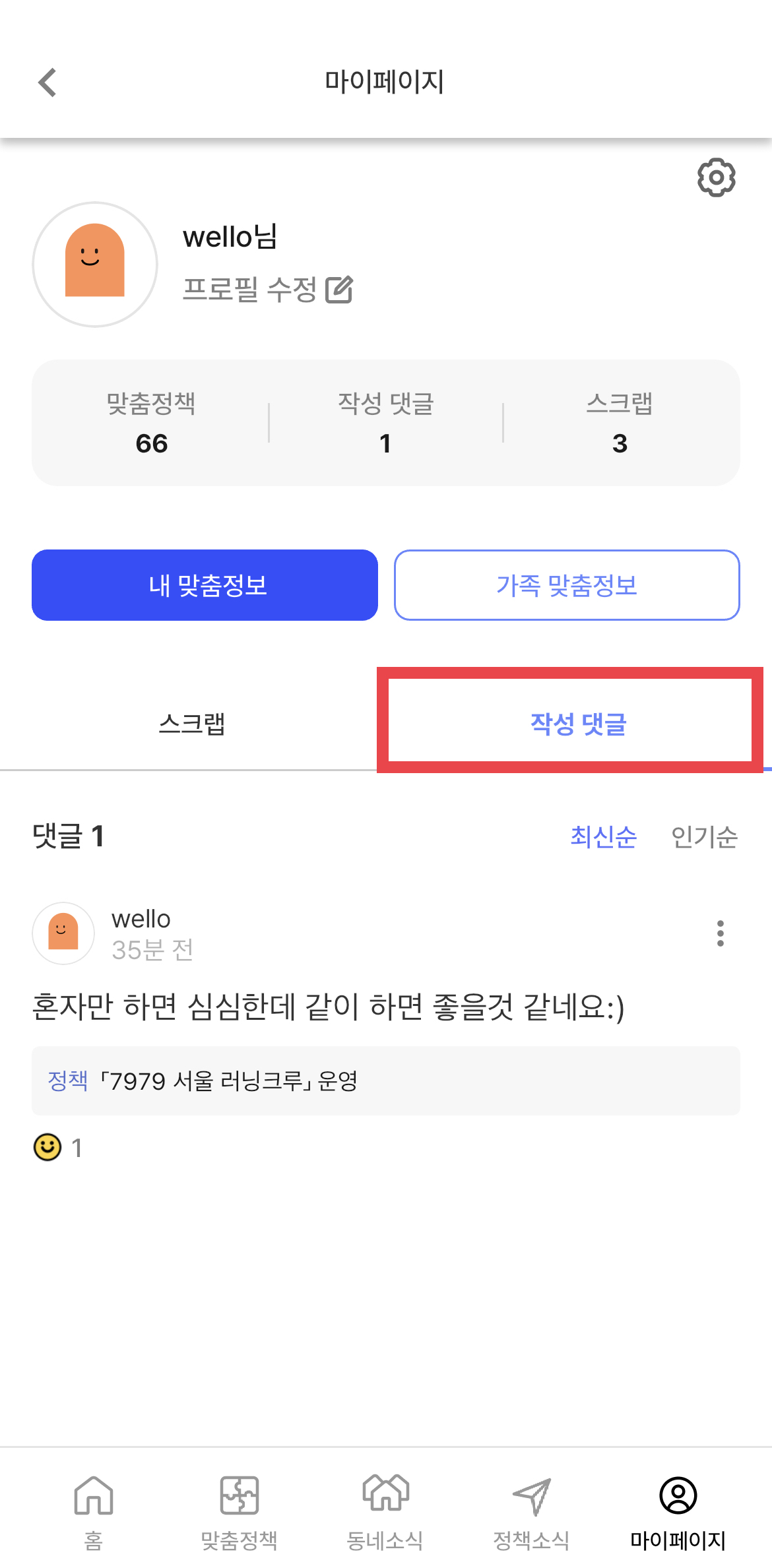The width and height of the screenshot is (772, 1568).
Task: Select the 작성 댓글 tab
Action: (579, 724)
